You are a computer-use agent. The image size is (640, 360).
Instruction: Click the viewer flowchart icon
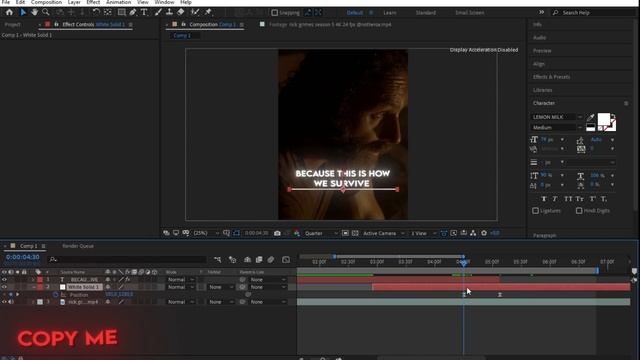point(473,233)
